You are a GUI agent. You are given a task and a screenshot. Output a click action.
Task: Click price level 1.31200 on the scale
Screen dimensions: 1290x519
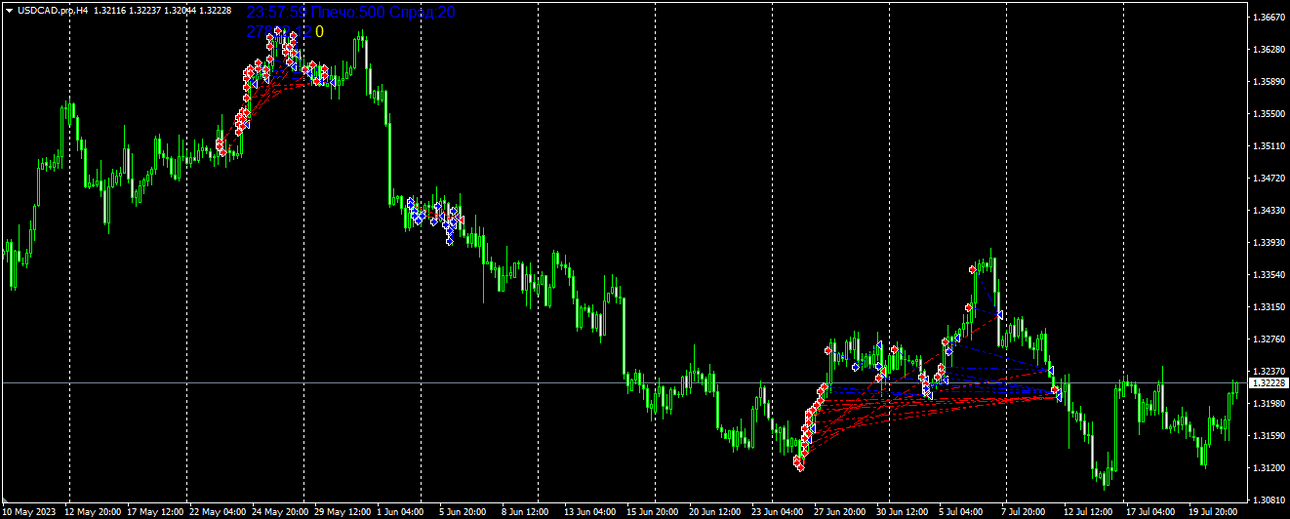point(1268,467)
